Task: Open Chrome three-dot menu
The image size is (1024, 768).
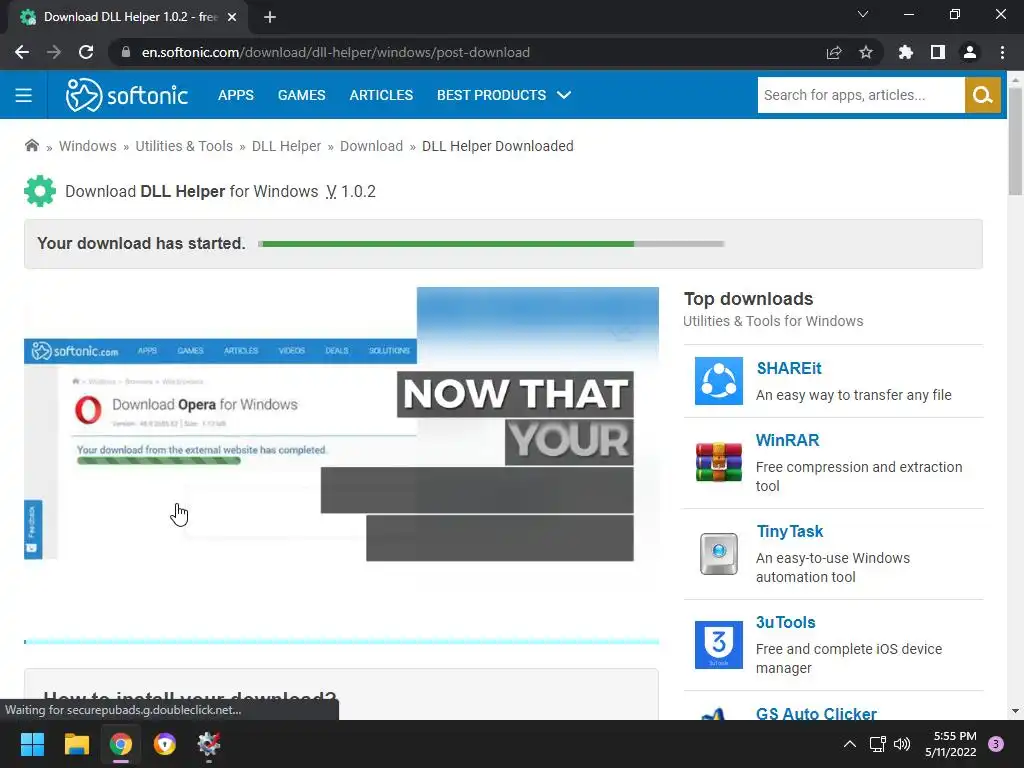Action: point(1002,52)
